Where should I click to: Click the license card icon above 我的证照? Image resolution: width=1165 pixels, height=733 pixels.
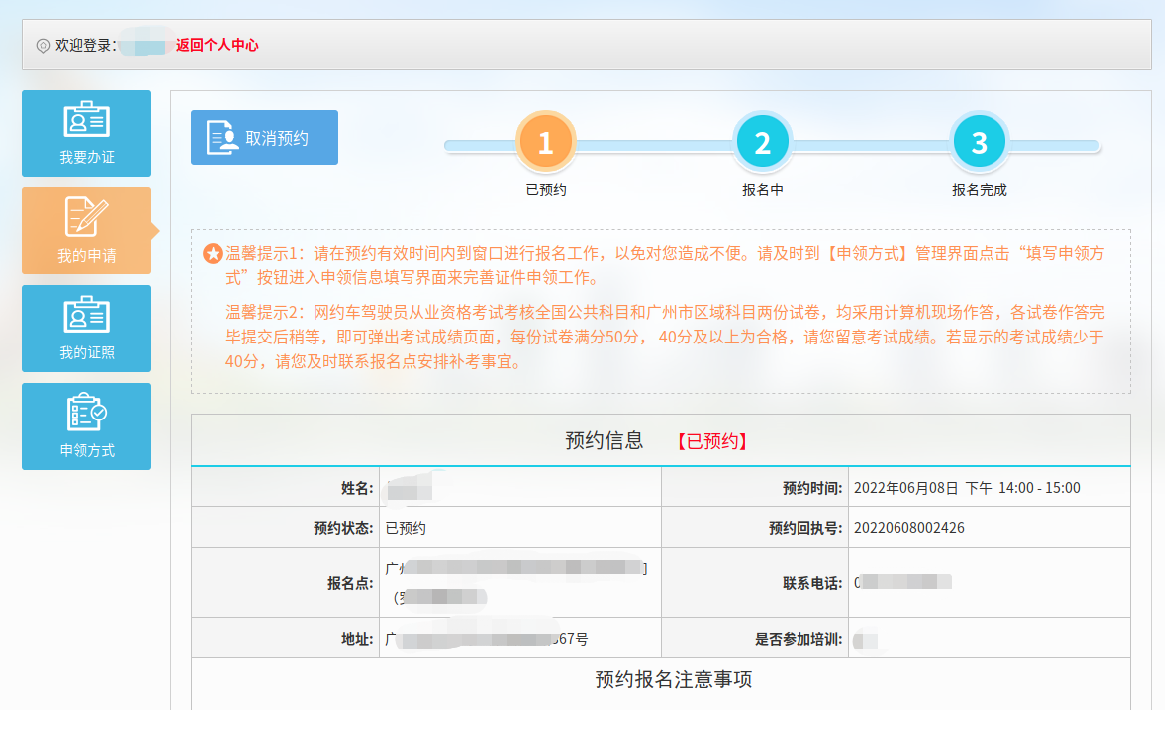[x=86, y=315]
